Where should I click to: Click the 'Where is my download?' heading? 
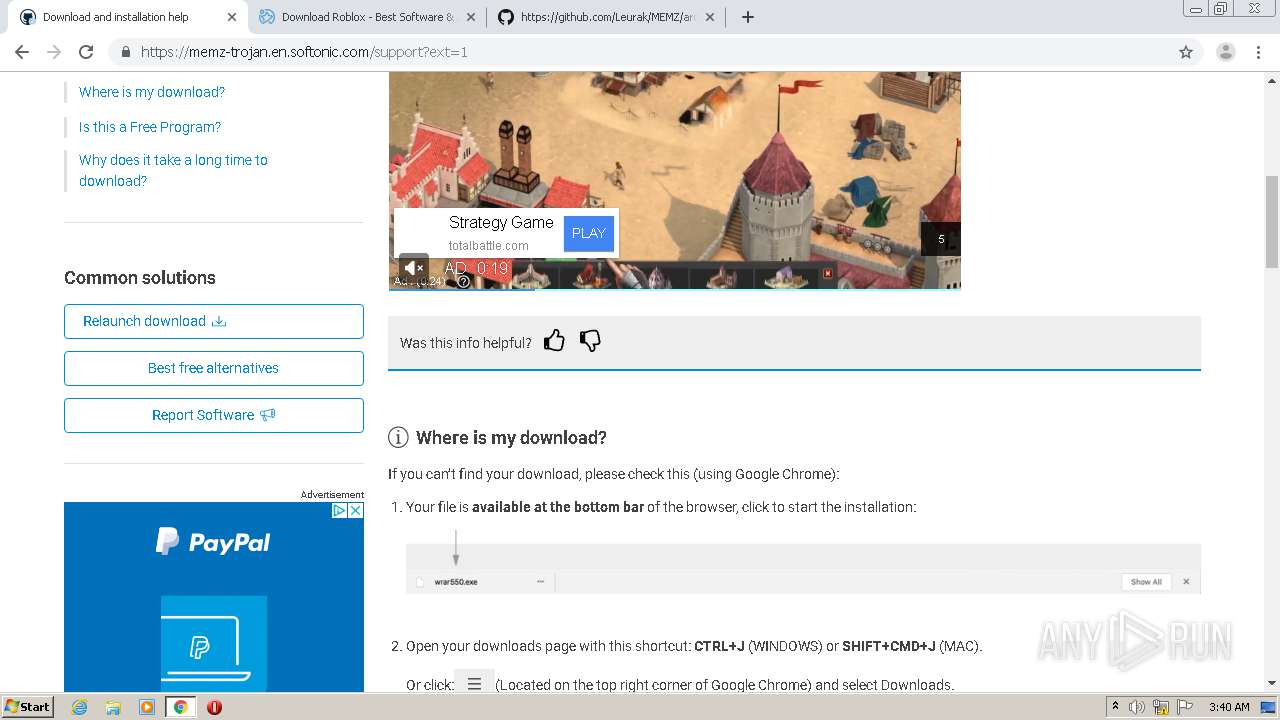coord(511,438)
